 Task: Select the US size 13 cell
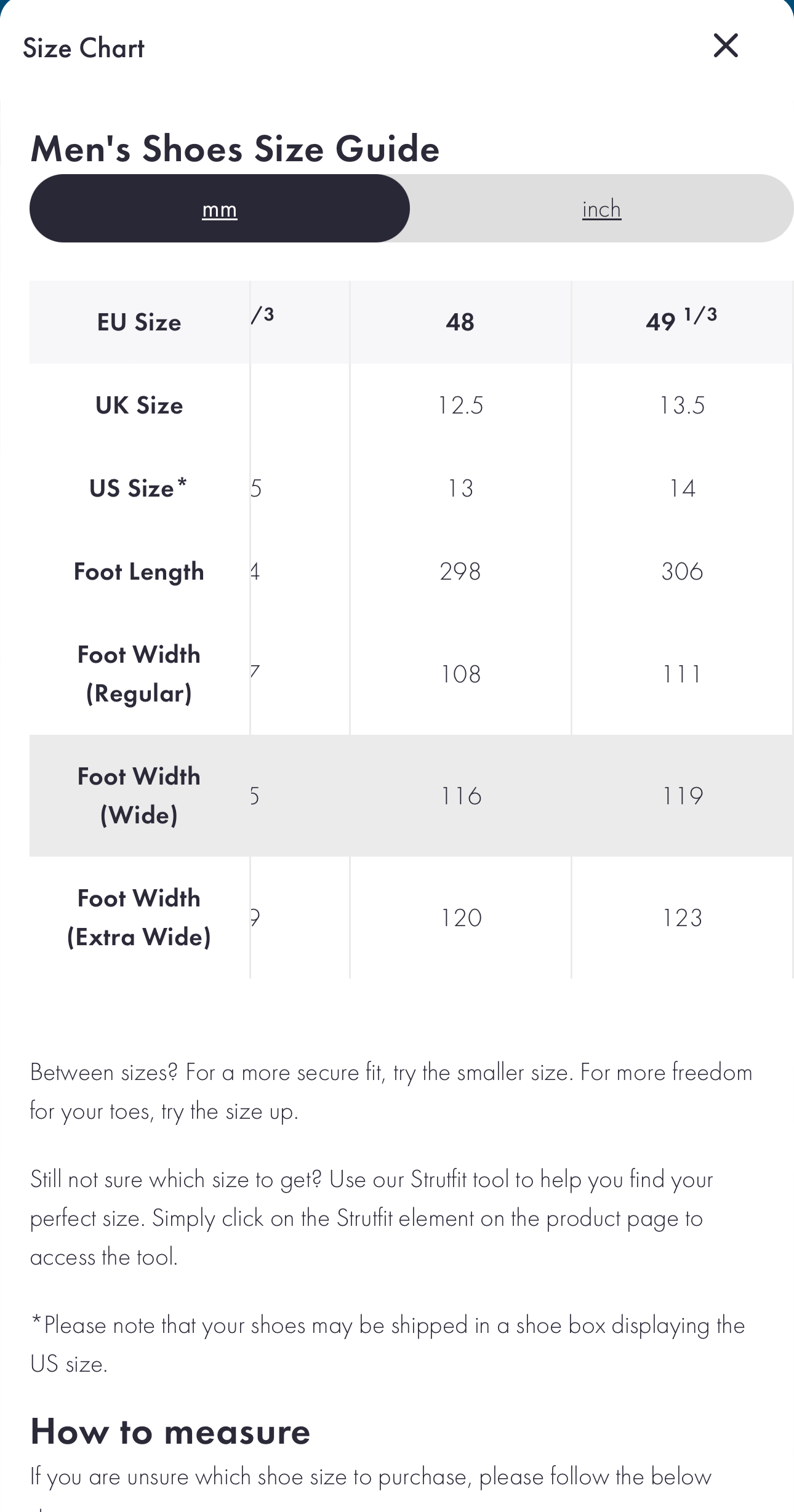(x=460, y=489)
